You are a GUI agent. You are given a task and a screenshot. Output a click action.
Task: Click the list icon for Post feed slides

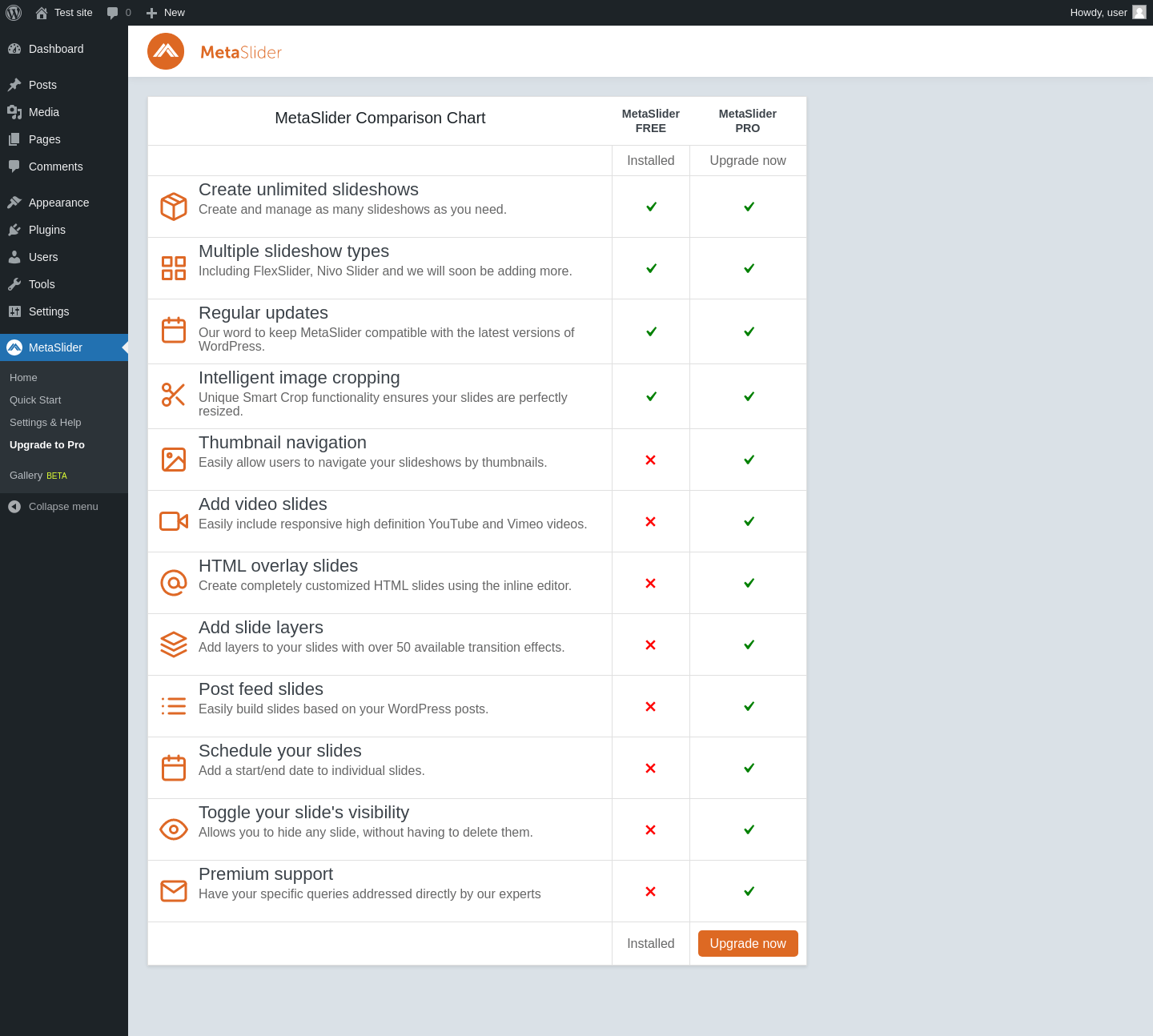point(174,706)
